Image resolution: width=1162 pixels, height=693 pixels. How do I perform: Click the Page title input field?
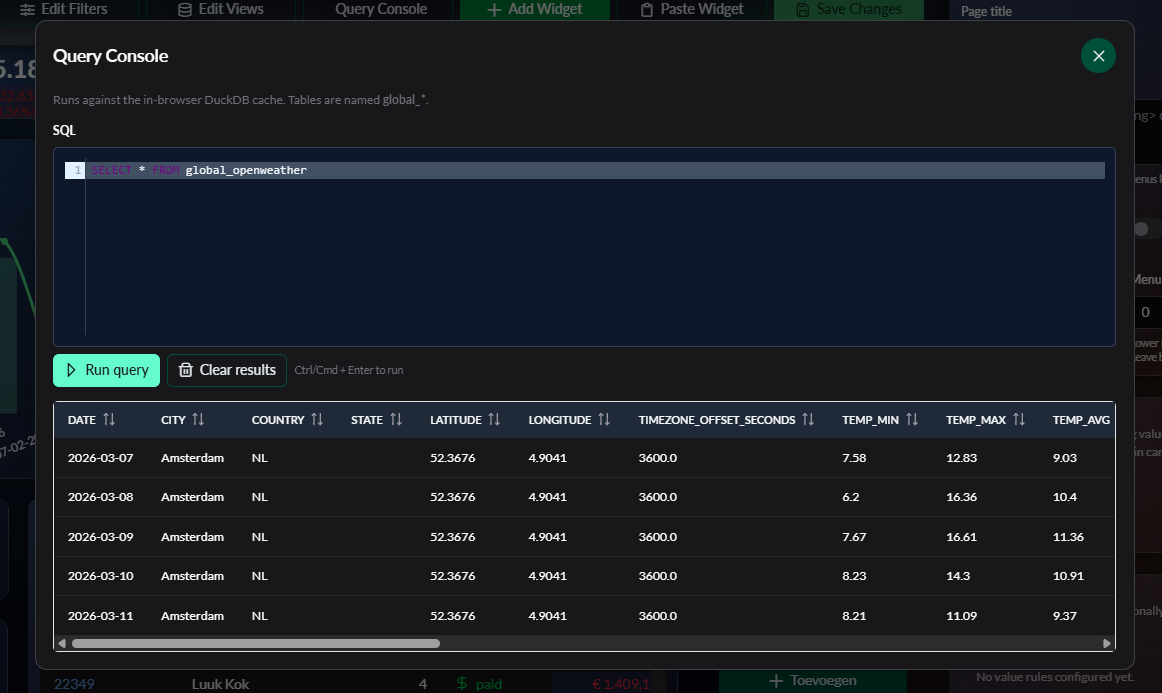pyautogui.click(x=1040, y=10)
